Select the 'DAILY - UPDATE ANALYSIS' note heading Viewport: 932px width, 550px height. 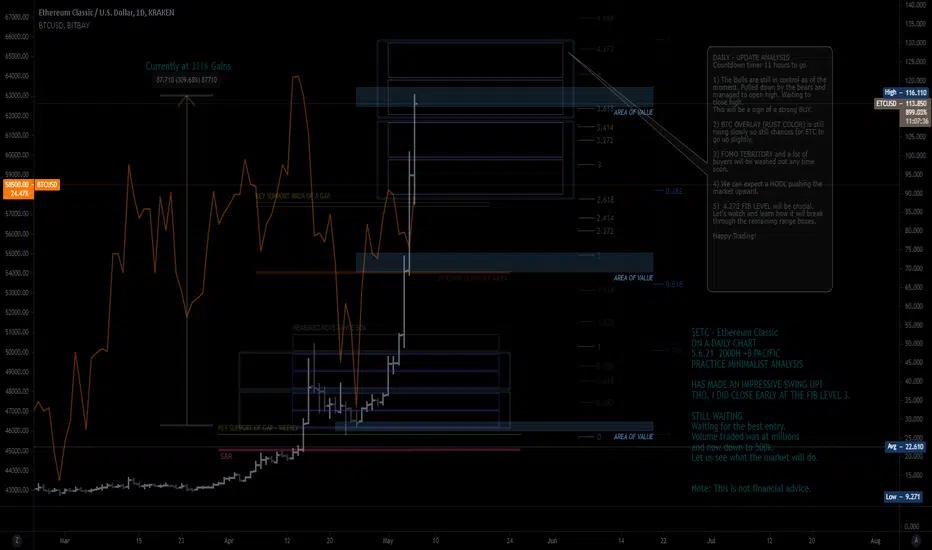pyautogui.click(x=751, y=58)
